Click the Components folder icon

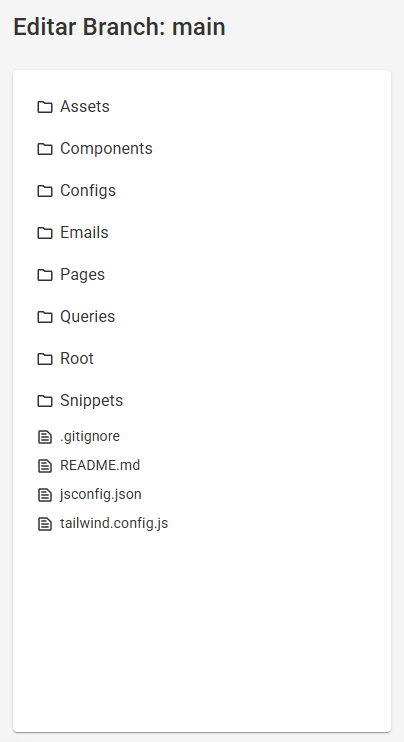pyautogui.click(x=45, y=149)
